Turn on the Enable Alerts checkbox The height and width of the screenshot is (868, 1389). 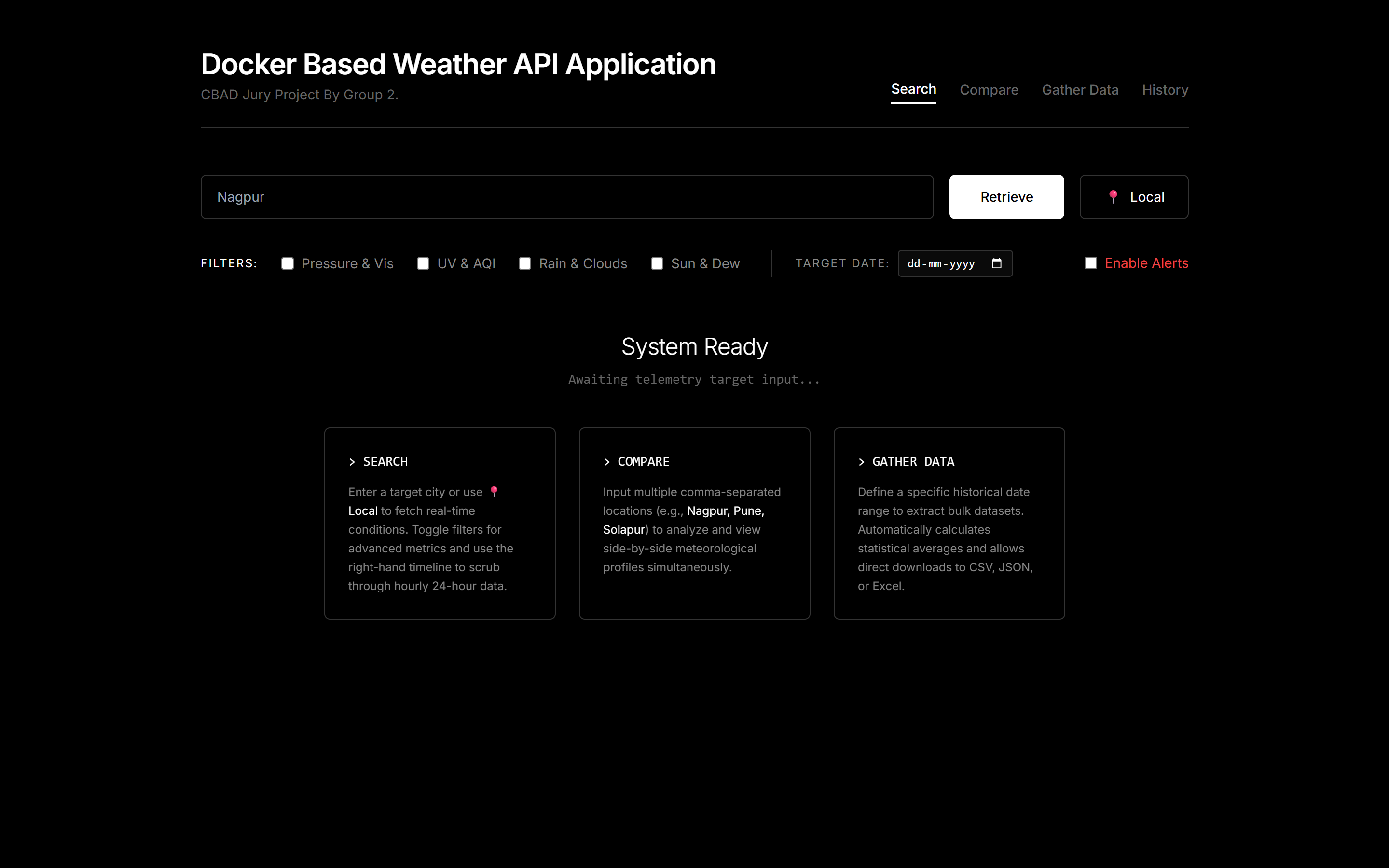pyautogui.click(x=1090, y=263)
